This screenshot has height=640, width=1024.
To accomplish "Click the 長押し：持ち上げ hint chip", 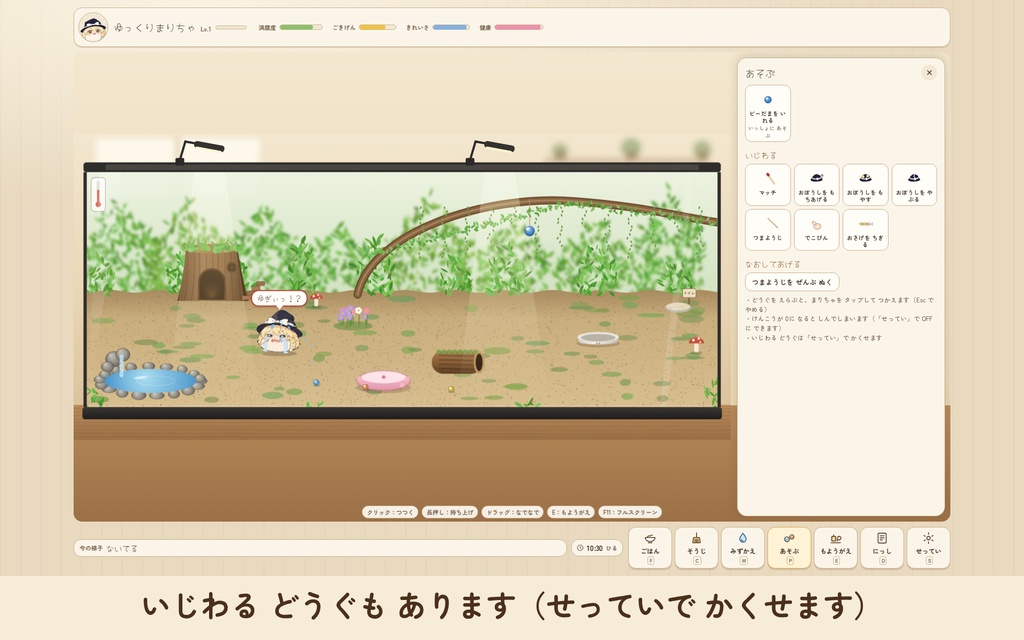I will coord(450,512).
